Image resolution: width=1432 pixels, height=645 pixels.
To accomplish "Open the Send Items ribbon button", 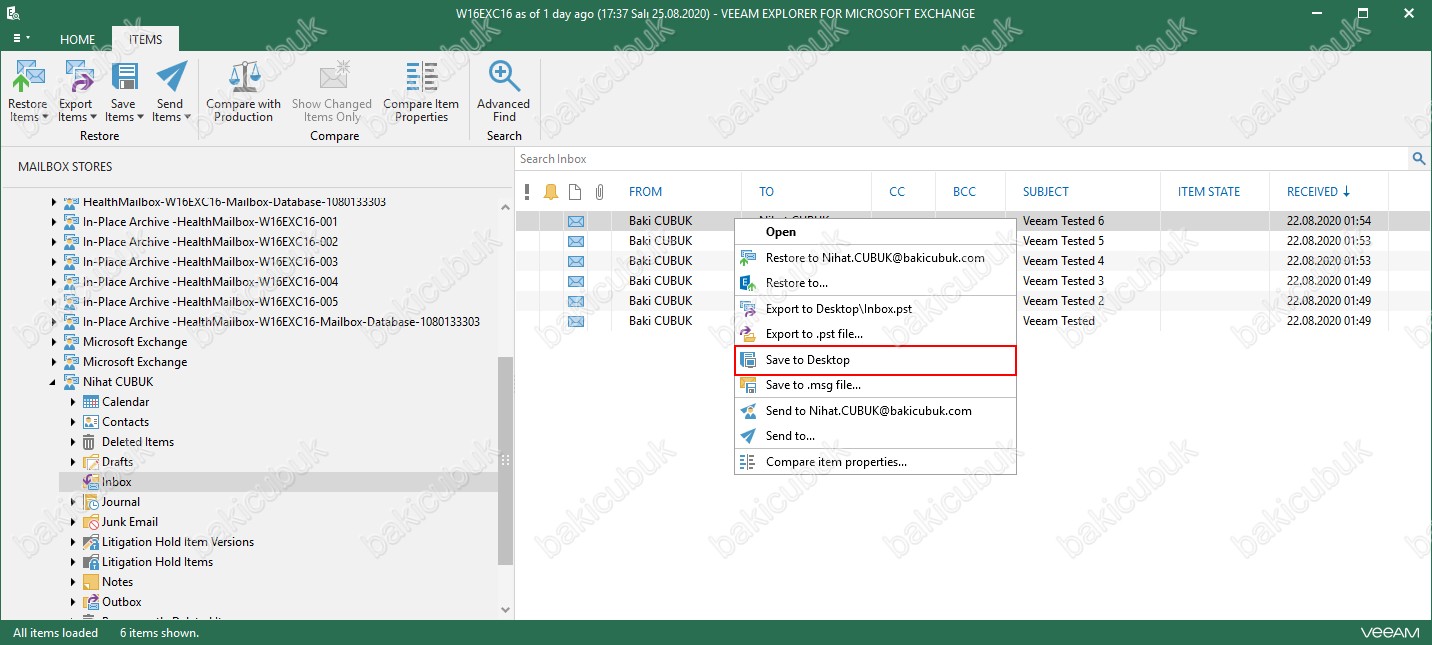I will point(171,91).
